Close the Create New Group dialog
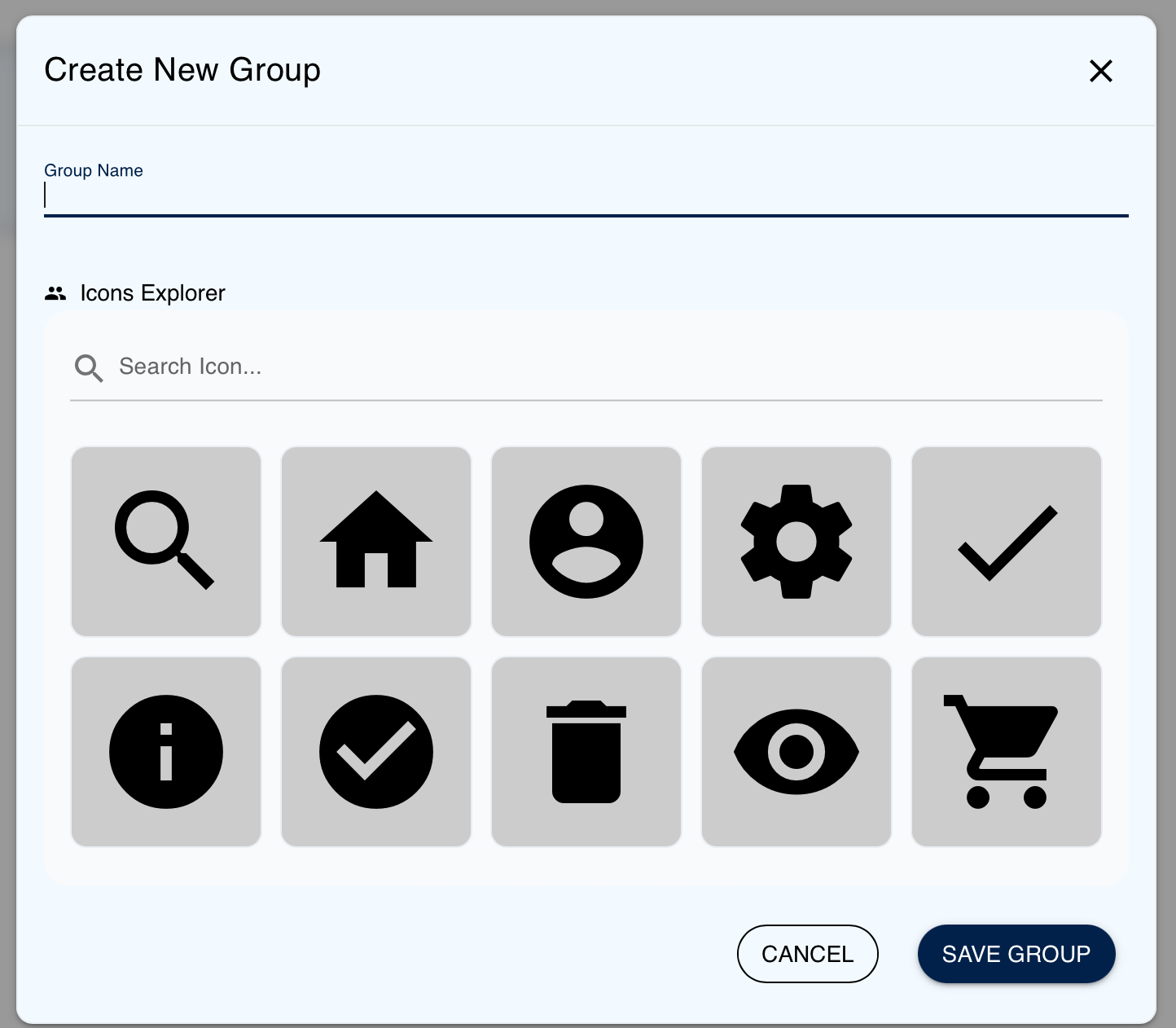Image resolution: width=1176 pixels, height=1028 pixels. (x=1100, y=71)
